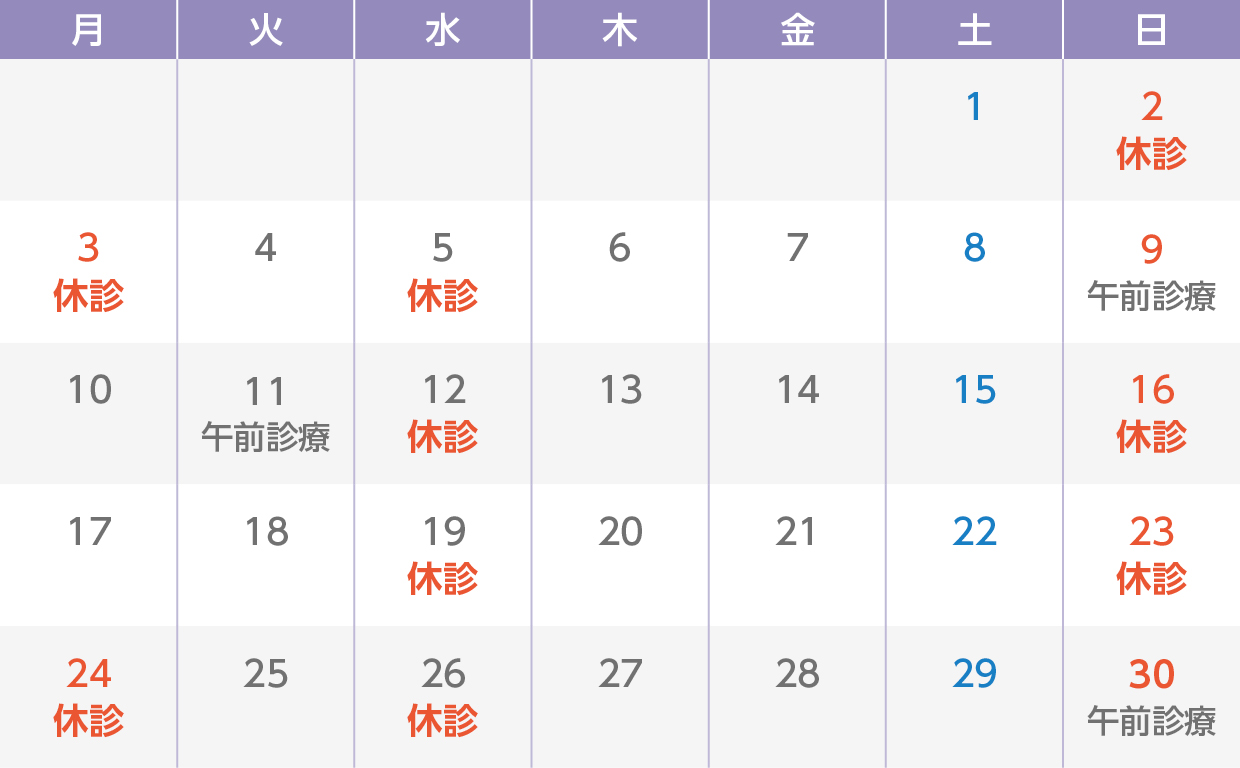Click date 4 on Tuesday
This screenshot has width=1240, height=768.
point(265,248)
